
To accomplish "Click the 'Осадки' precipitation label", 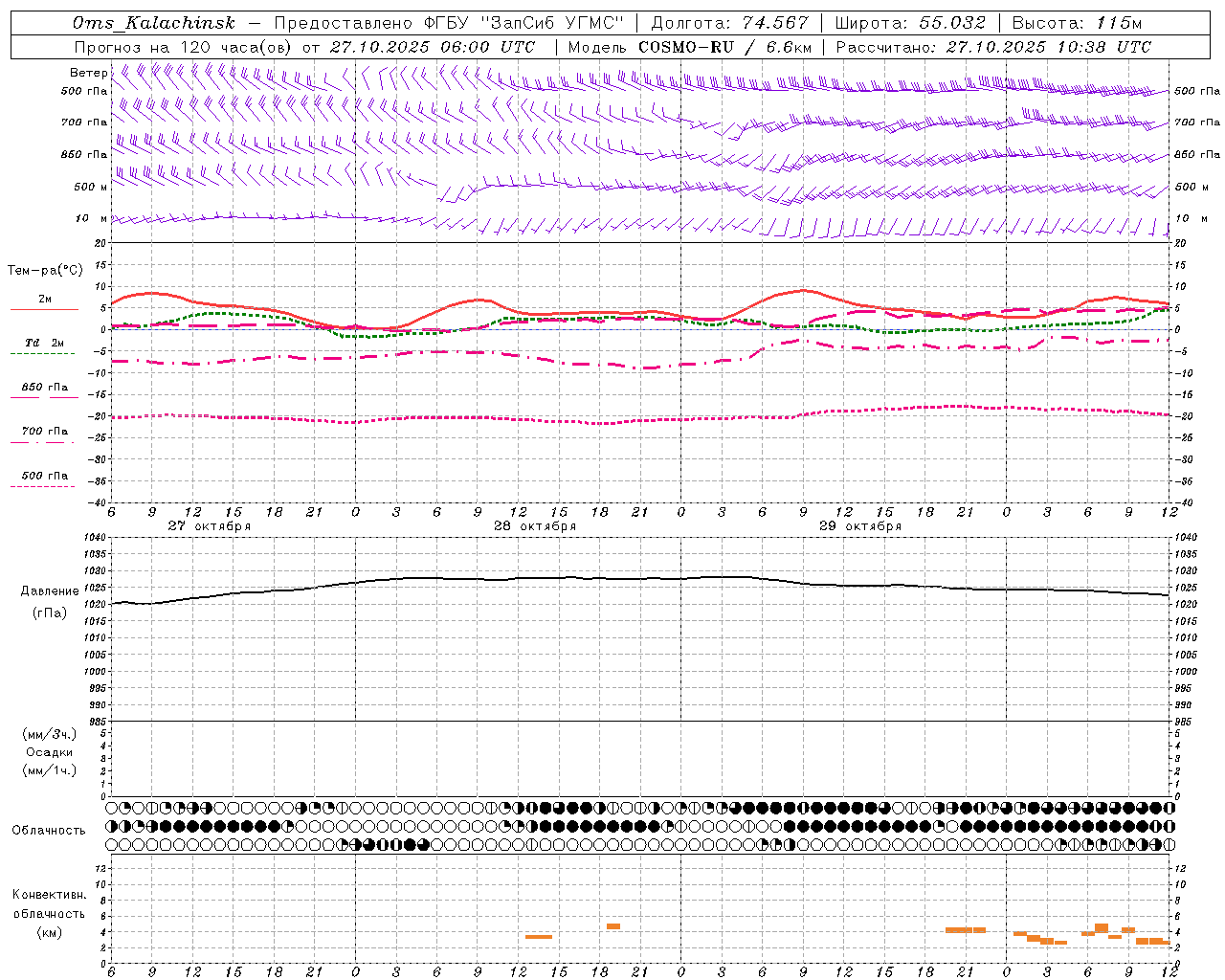I will point(50,752).
